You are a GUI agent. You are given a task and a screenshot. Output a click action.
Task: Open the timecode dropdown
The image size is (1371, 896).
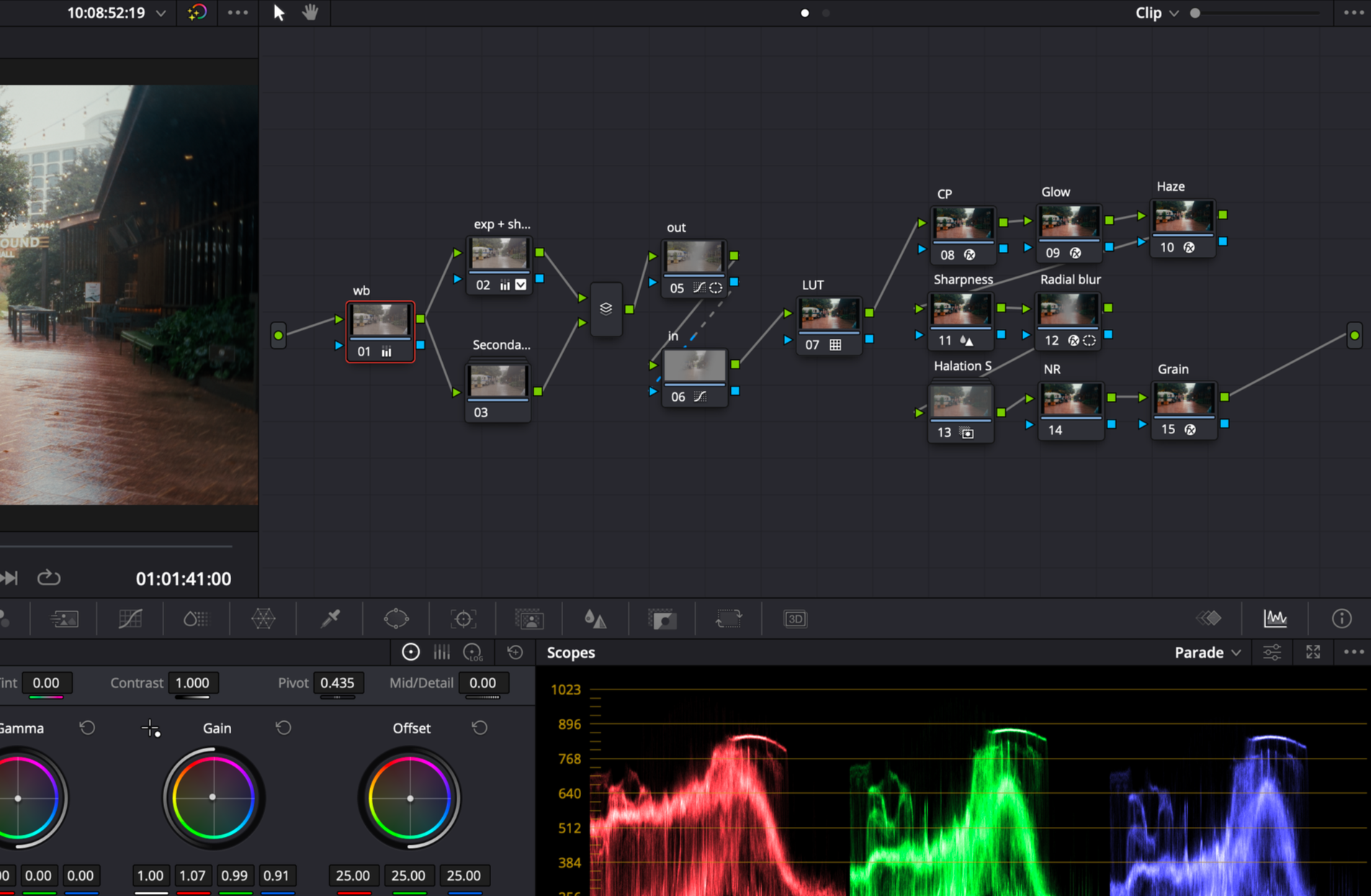[x=161, y=12]
